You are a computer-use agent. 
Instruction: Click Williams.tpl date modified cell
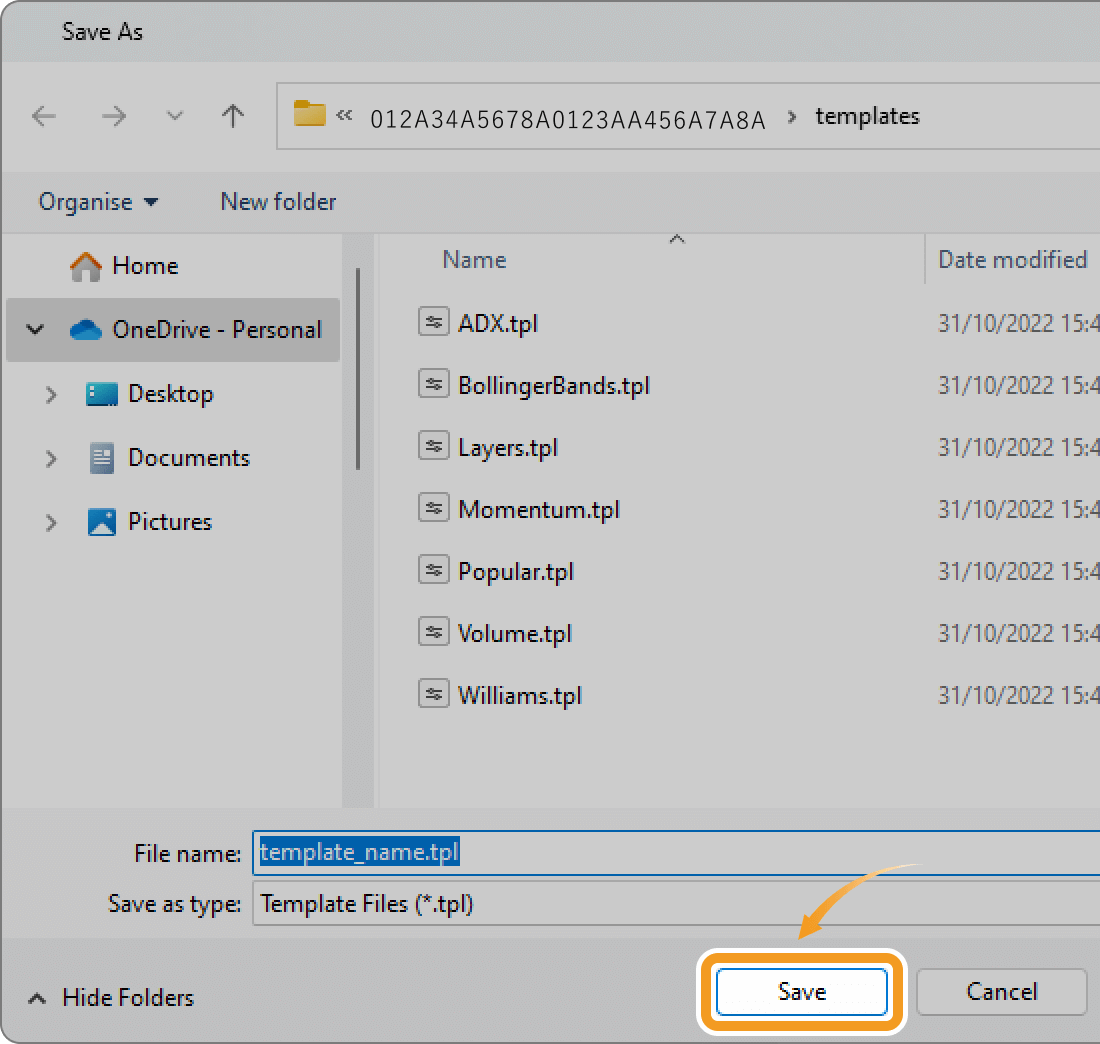pos(1019,695)
